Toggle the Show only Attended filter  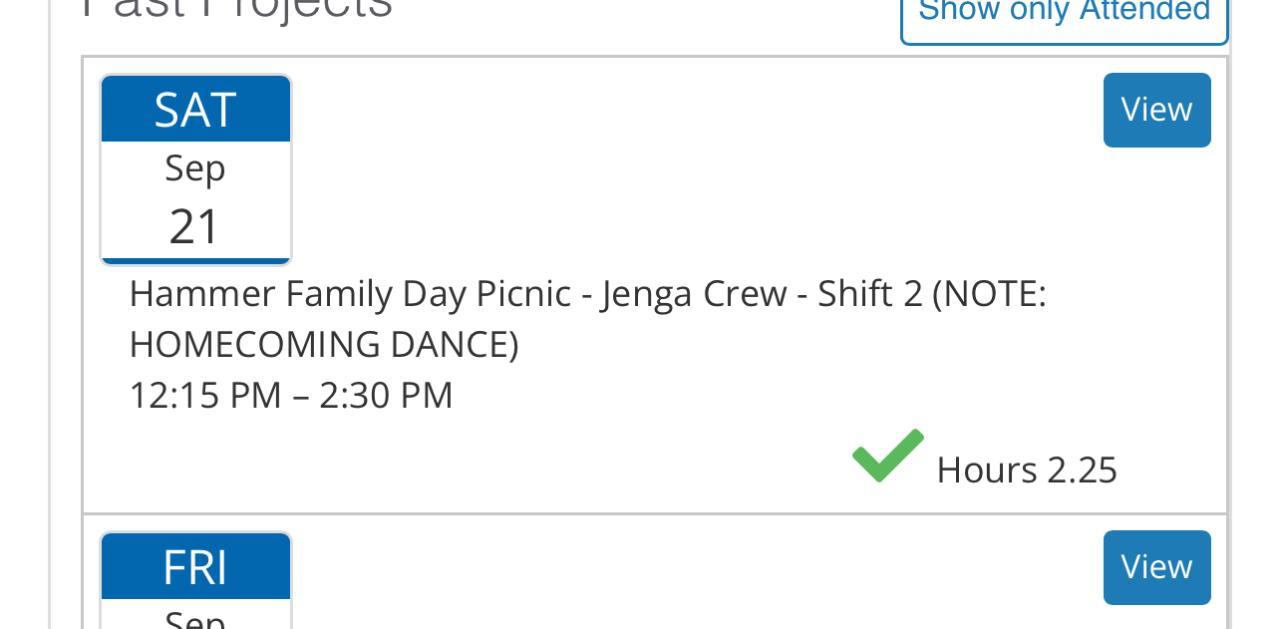(x=1064, y=12)
